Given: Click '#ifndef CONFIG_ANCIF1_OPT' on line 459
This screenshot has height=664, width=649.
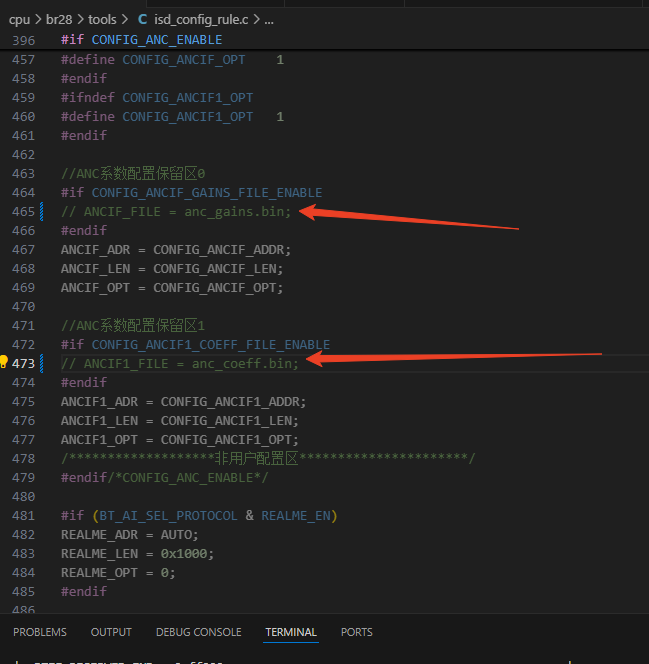Looking at the screenshot, I should click(x=157, y=98).
